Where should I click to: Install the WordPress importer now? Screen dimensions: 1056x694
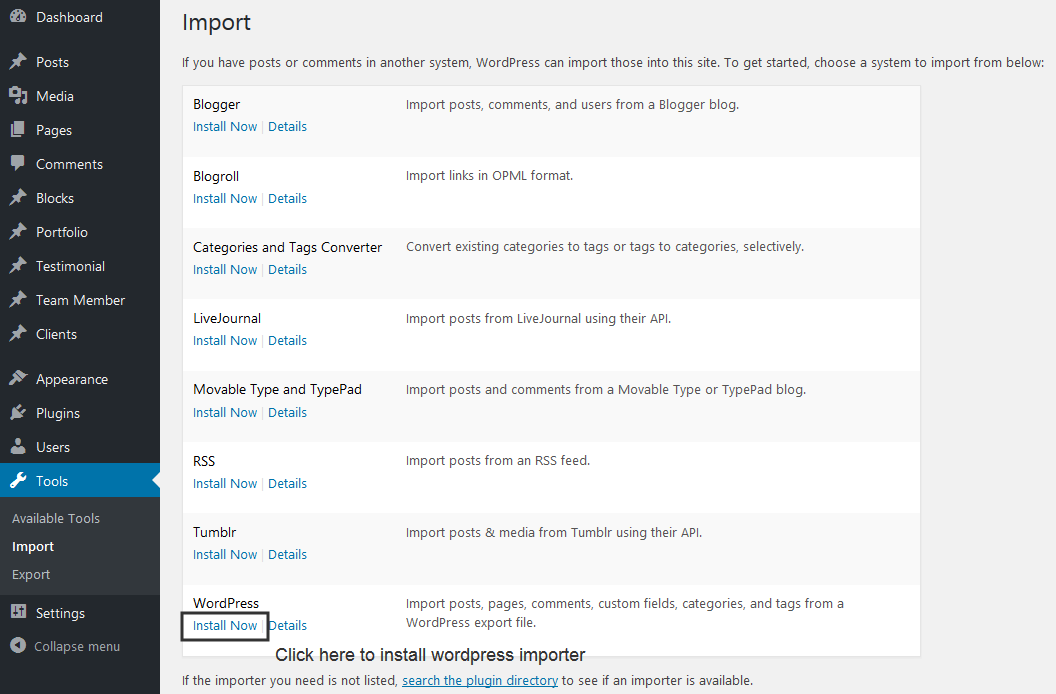[225, 625]
